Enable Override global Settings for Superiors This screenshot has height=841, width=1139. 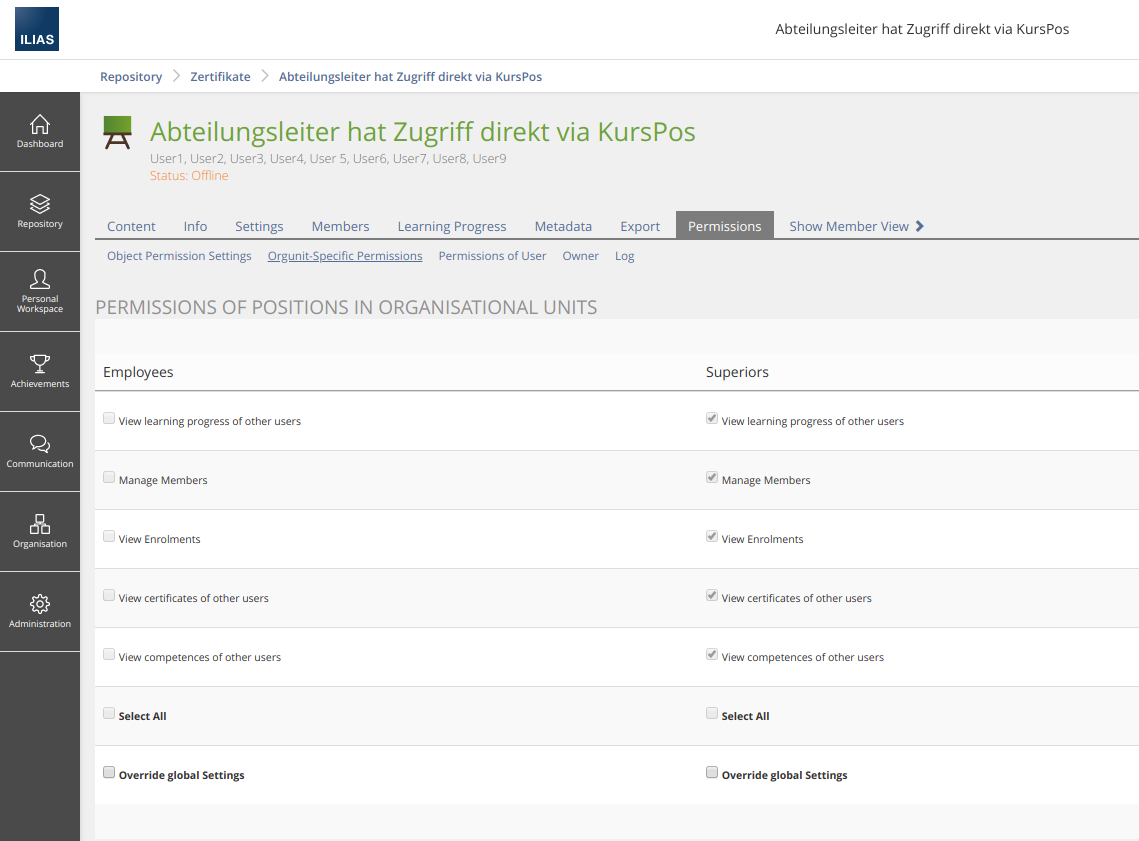pyautogui.click(x=712, y=773)
